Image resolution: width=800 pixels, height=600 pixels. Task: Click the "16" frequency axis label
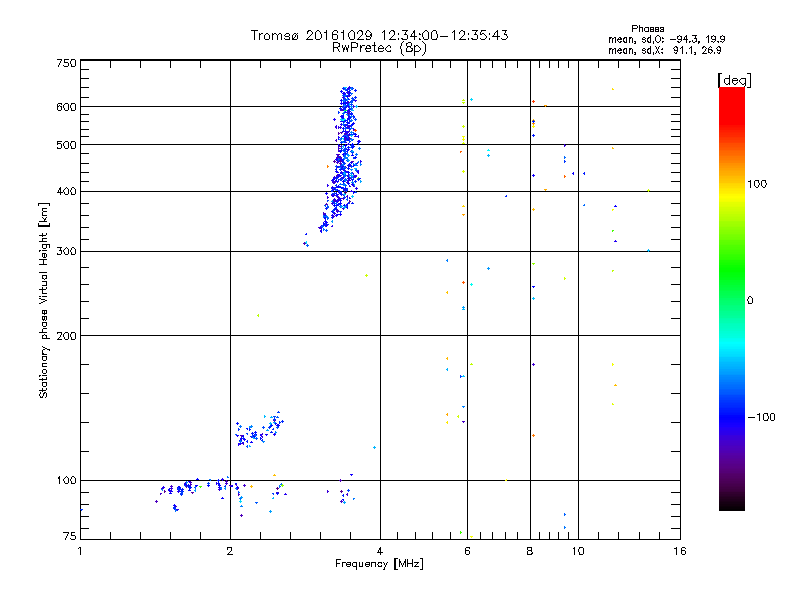[680, 551]
